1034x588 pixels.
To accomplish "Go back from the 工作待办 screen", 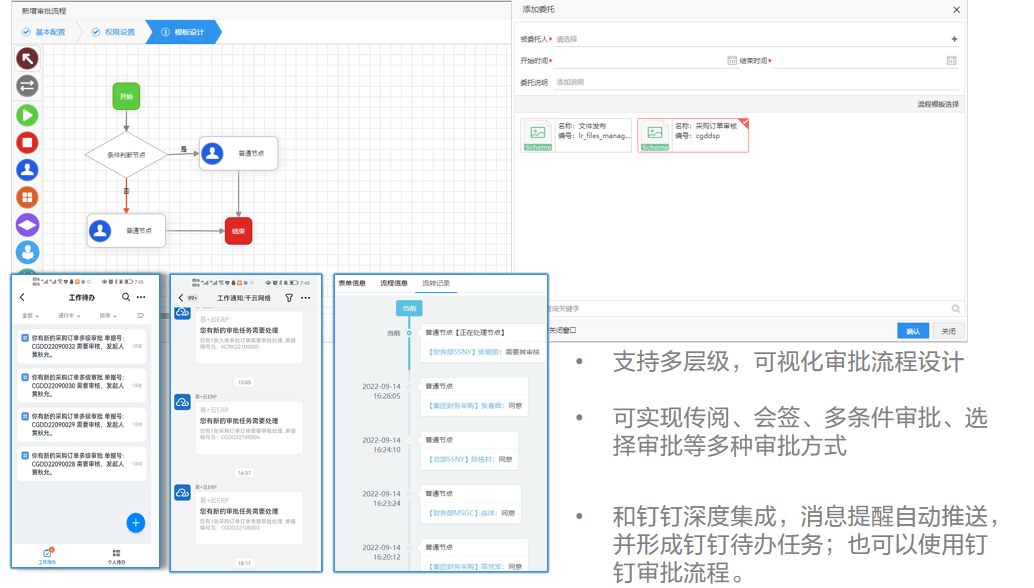I will pos(22,297).
